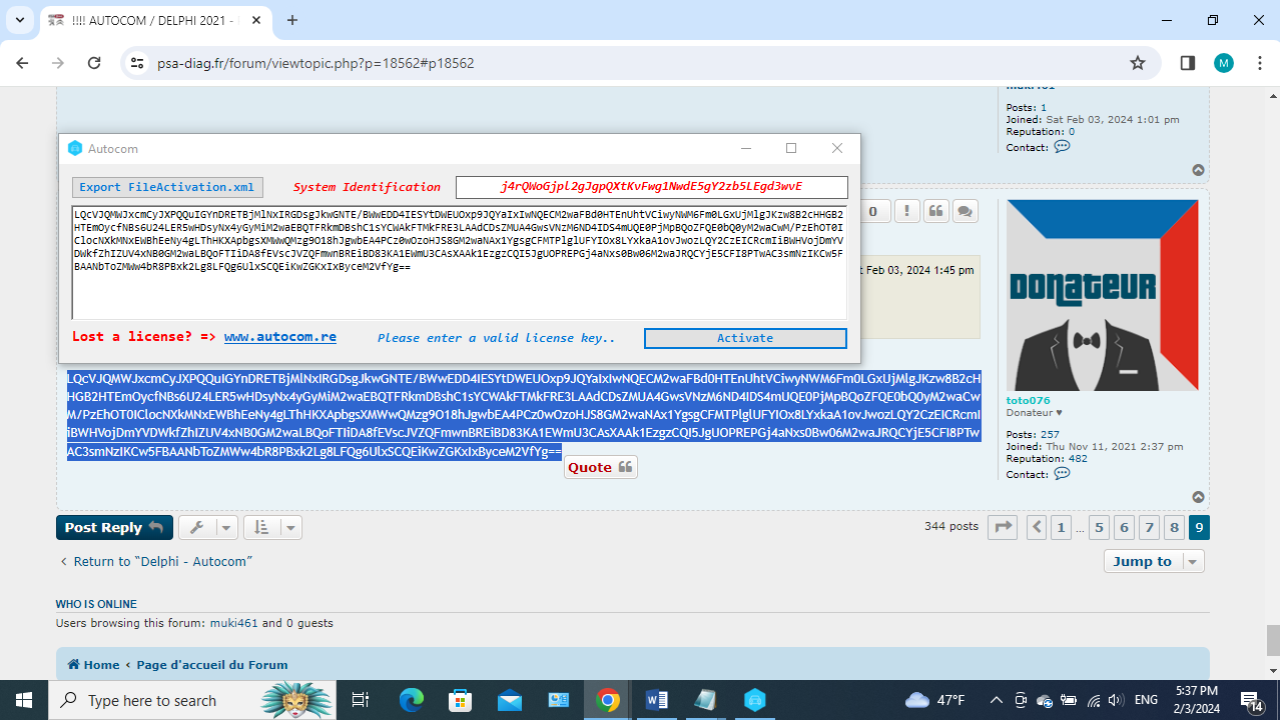
Task: Click the Home breadcrumb link
Action: coord(93,665)
